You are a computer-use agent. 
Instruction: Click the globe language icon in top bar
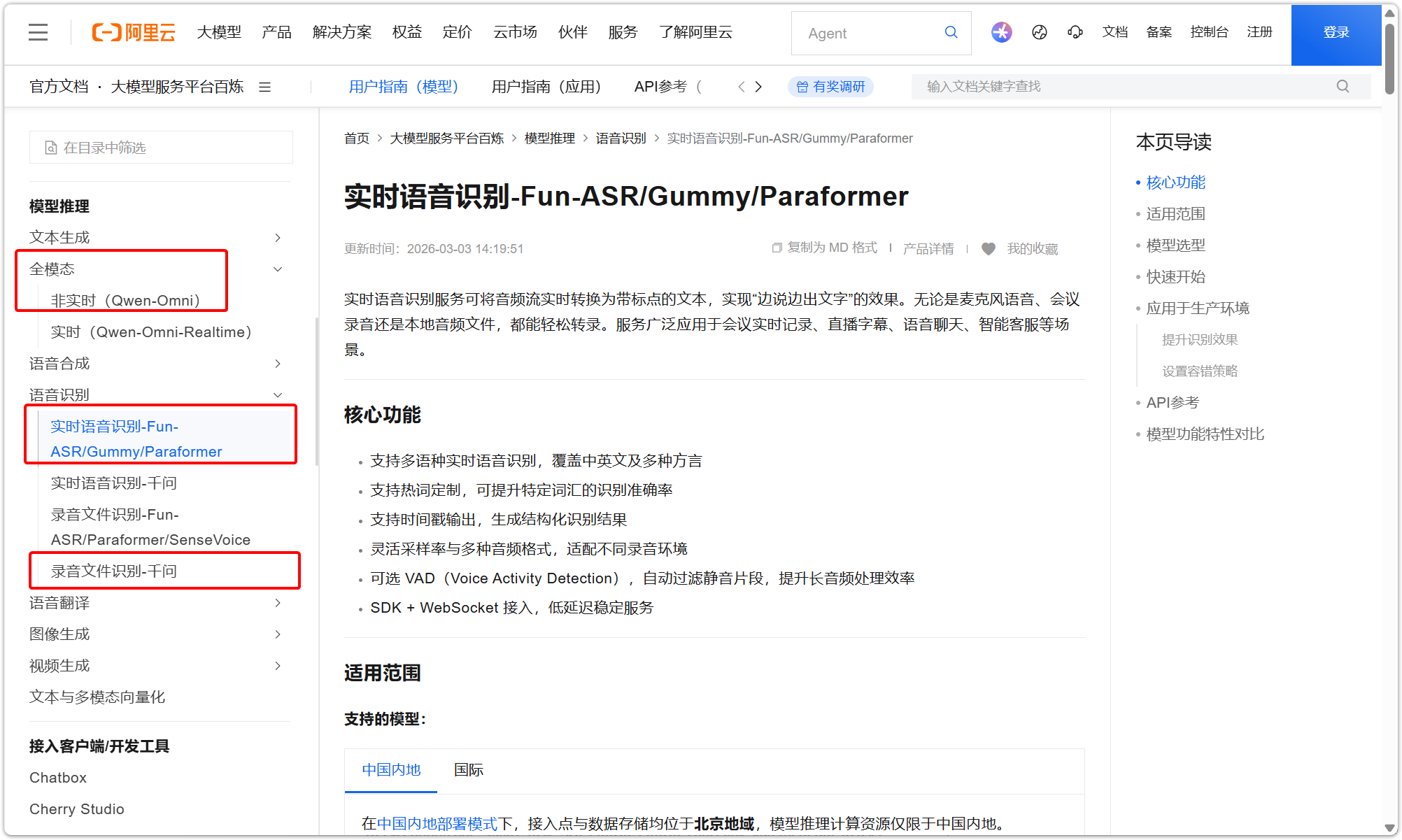point(1039,32)
